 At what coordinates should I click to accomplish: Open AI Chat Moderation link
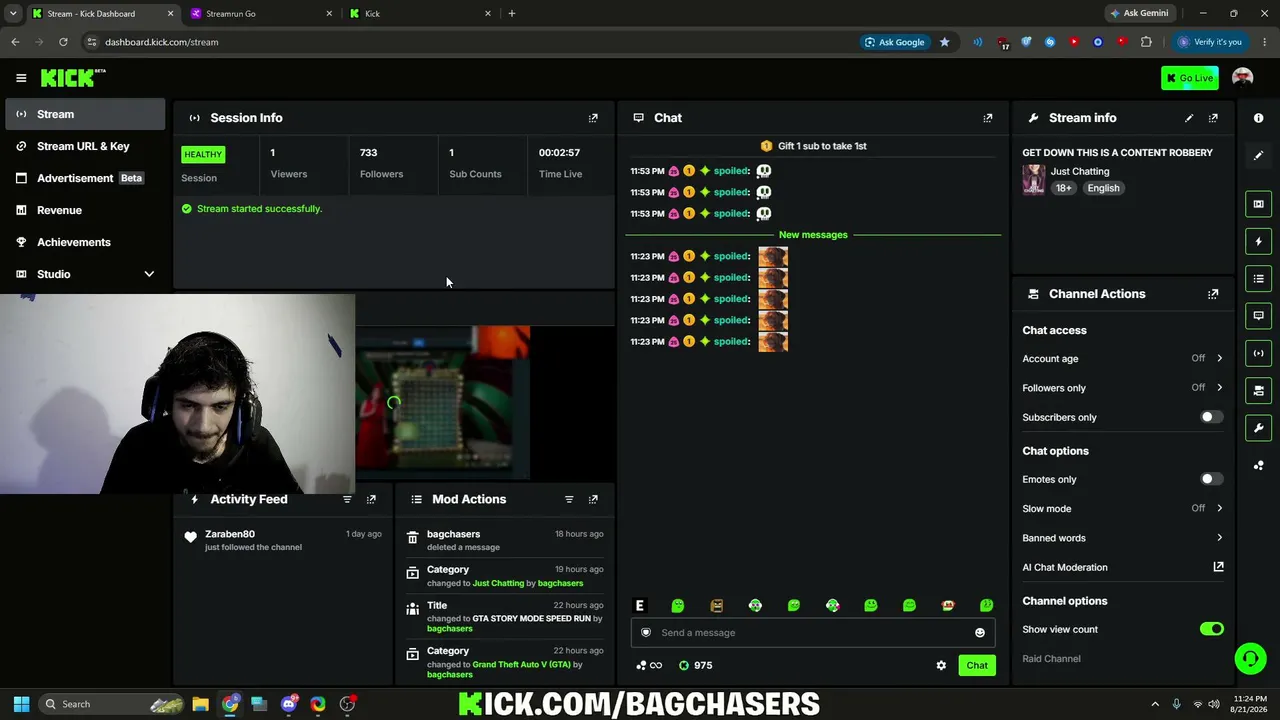pyautogui.click(x=1123, y=567)
